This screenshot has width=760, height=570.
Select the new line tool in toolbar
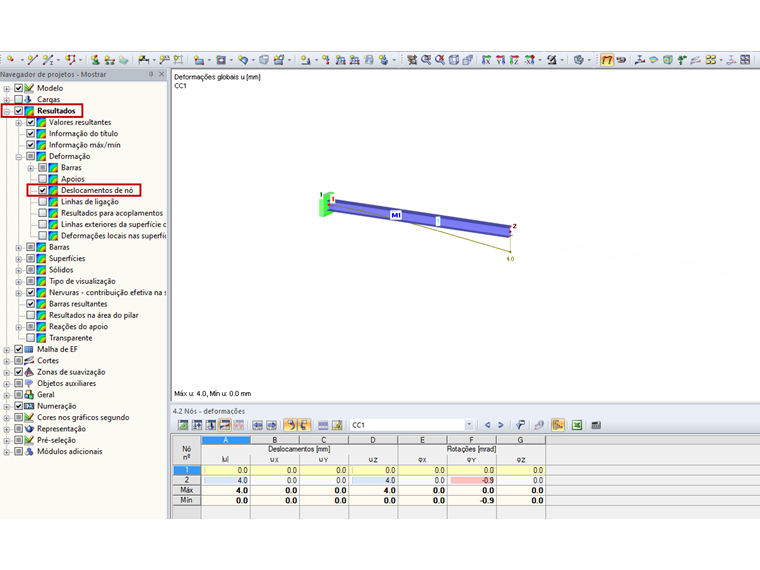(32, 60)
